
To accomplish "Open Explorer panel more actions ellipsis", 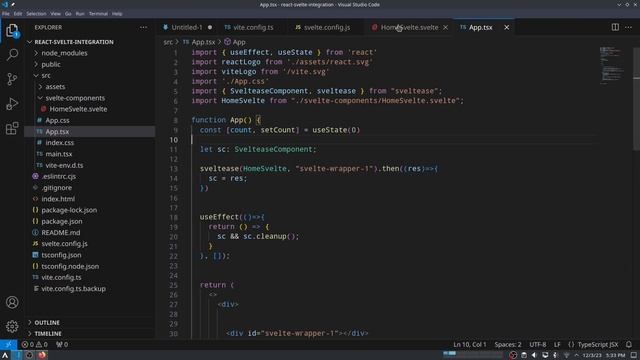I will coord(143,27).
